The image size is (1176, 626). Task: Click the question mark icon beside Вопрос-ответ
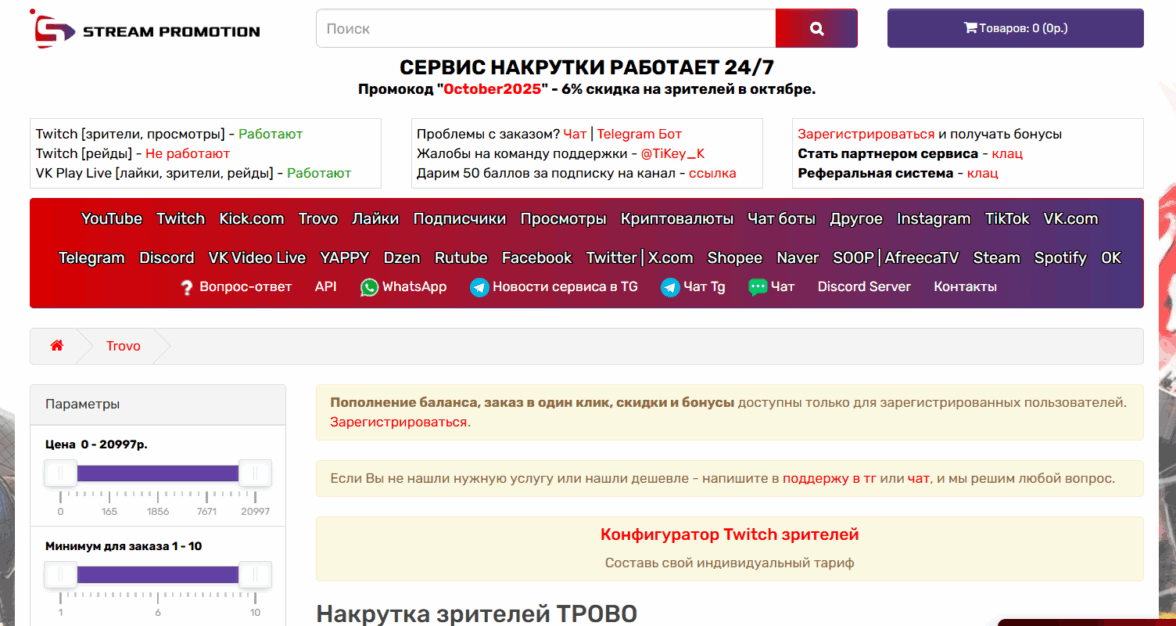(x=187, y=287)
